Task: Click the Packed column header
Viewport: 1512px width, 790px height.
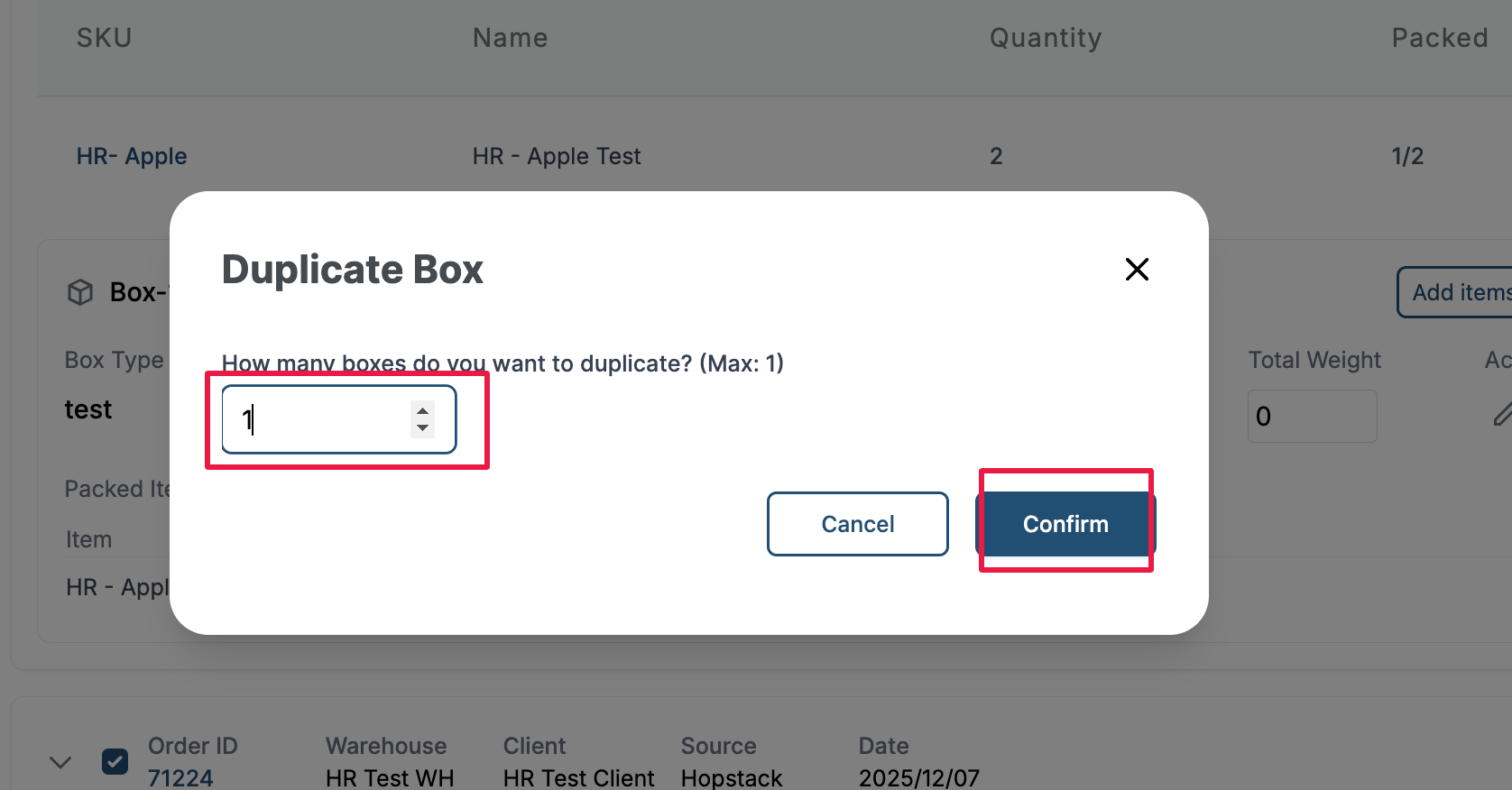Action: click(1440, 38)
